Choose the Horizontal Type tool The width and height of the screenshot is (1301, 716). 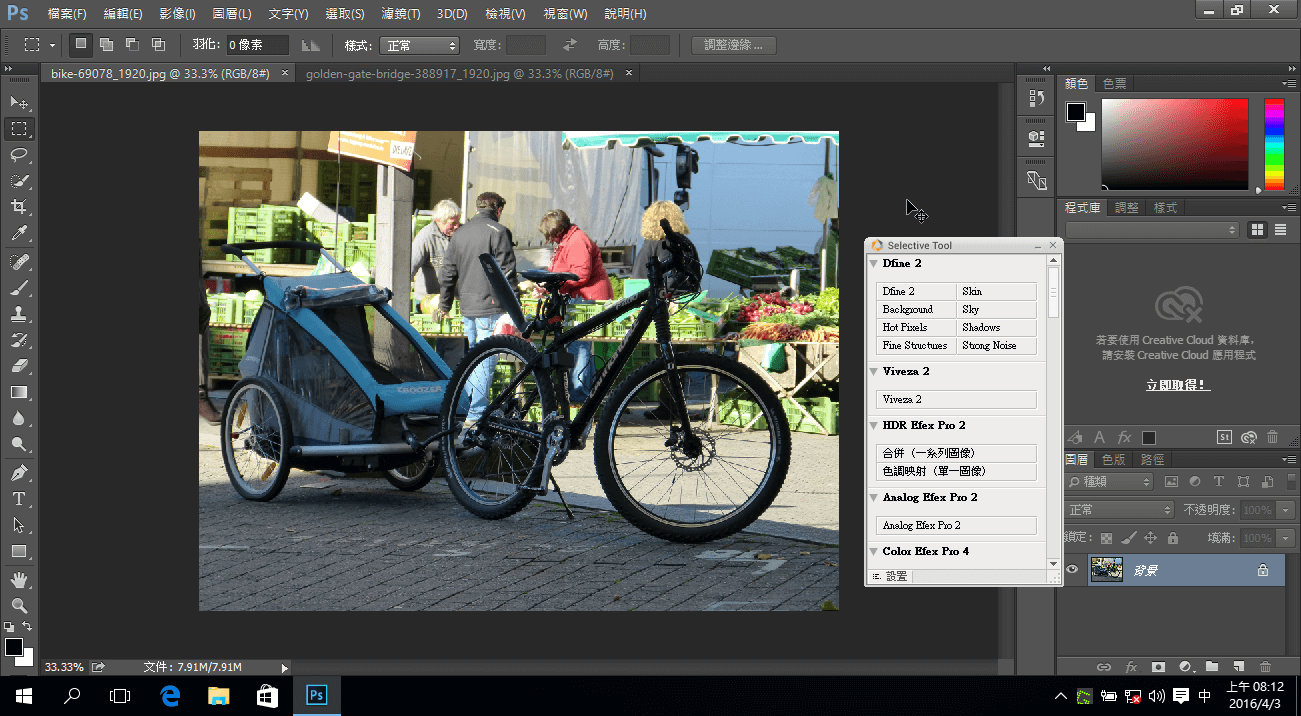coord(20,497)
